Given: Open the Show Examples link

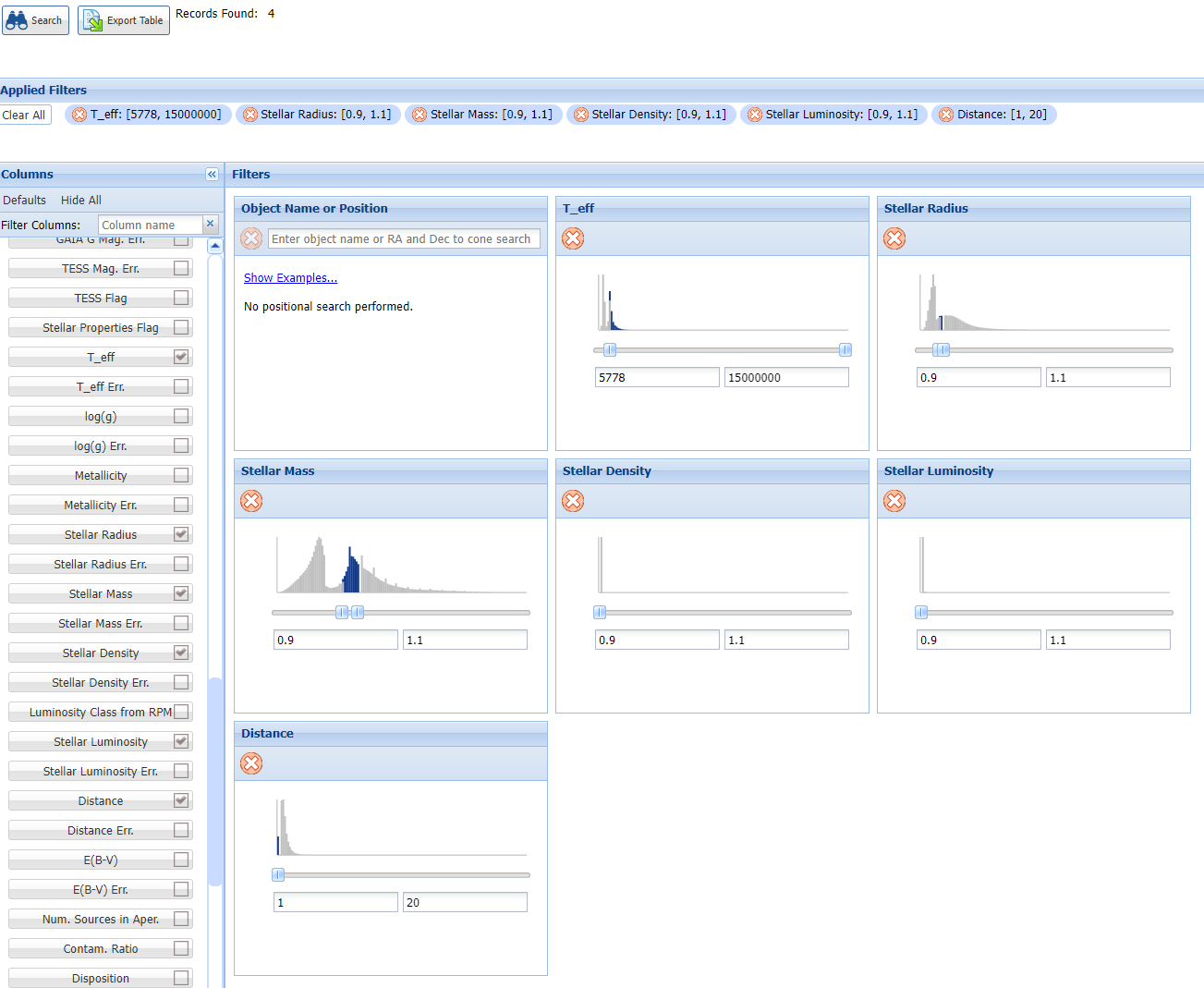Looking at the screenshot, I should [x=290, y=277].
